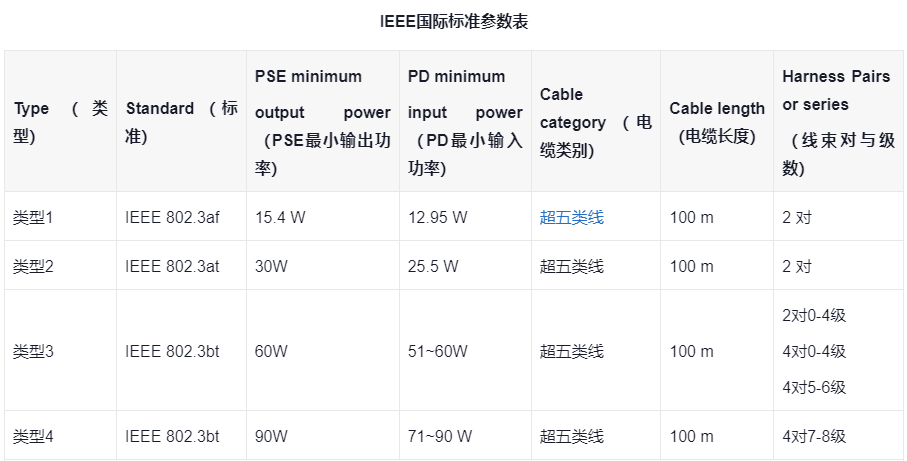Screen dimensions: 907x461
Task: Click the 4对7-8级 cell
Action: point(814,436)
